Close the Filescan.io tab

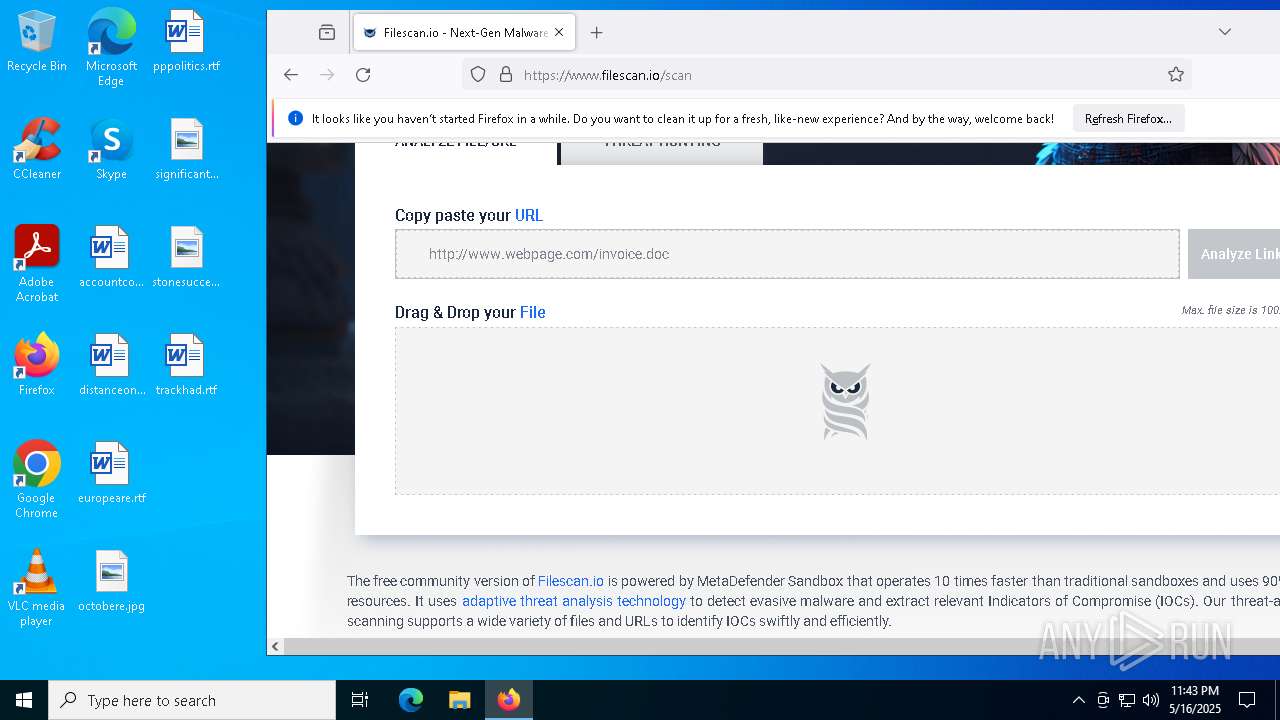(559, 32)
